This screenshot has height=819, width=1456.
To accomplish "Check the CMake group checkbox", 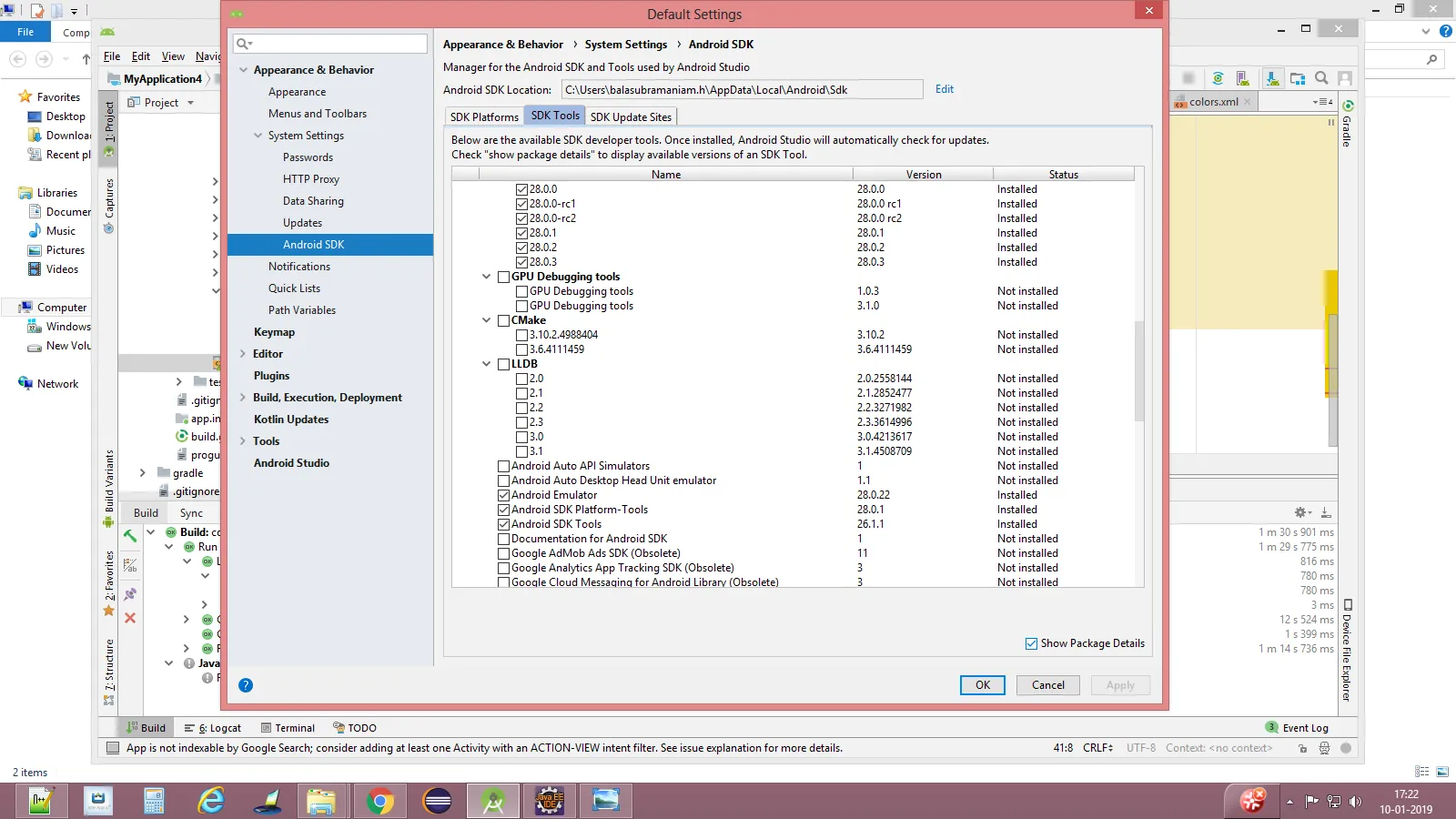I will [x=503, y=320].
